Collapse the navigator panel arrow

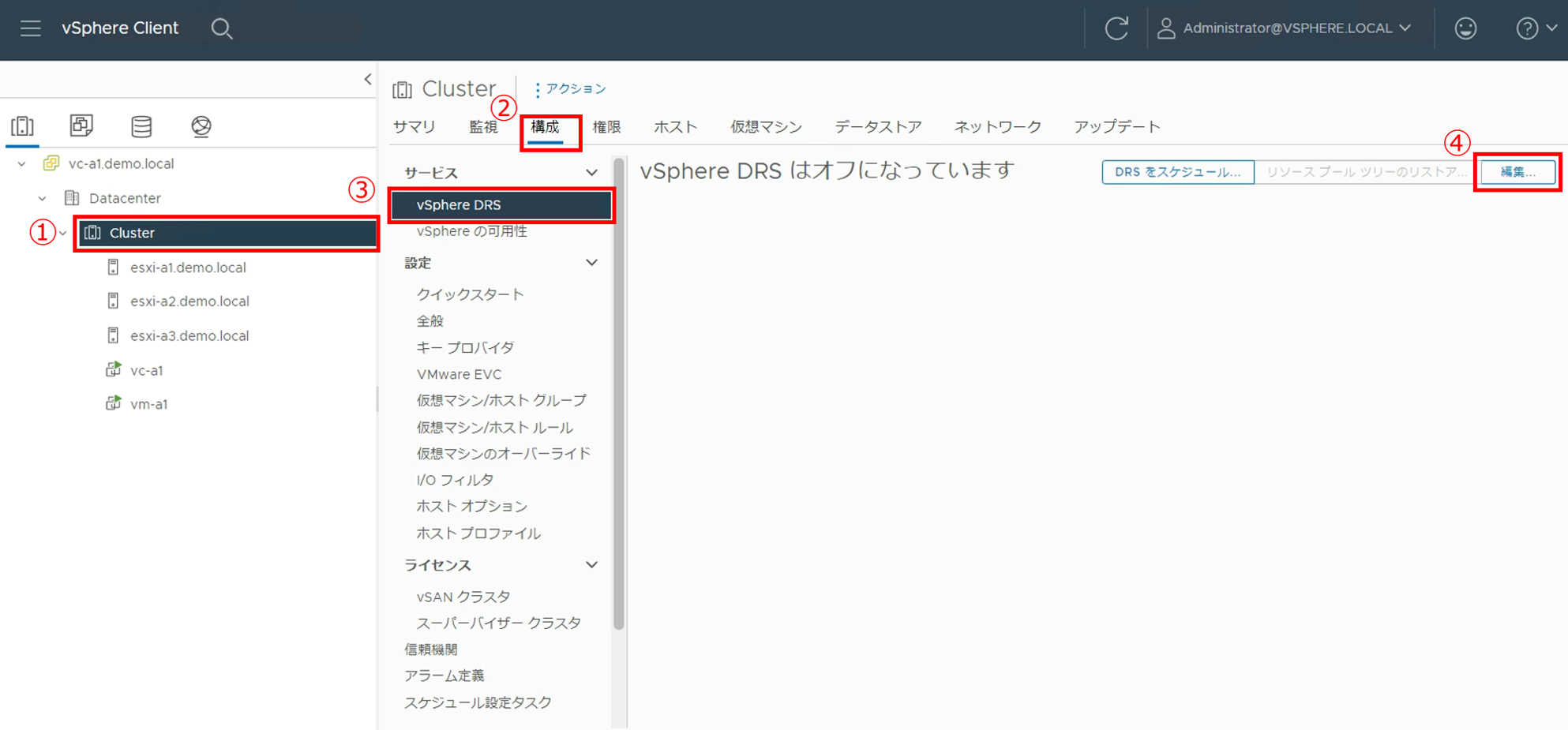point(368,79)
